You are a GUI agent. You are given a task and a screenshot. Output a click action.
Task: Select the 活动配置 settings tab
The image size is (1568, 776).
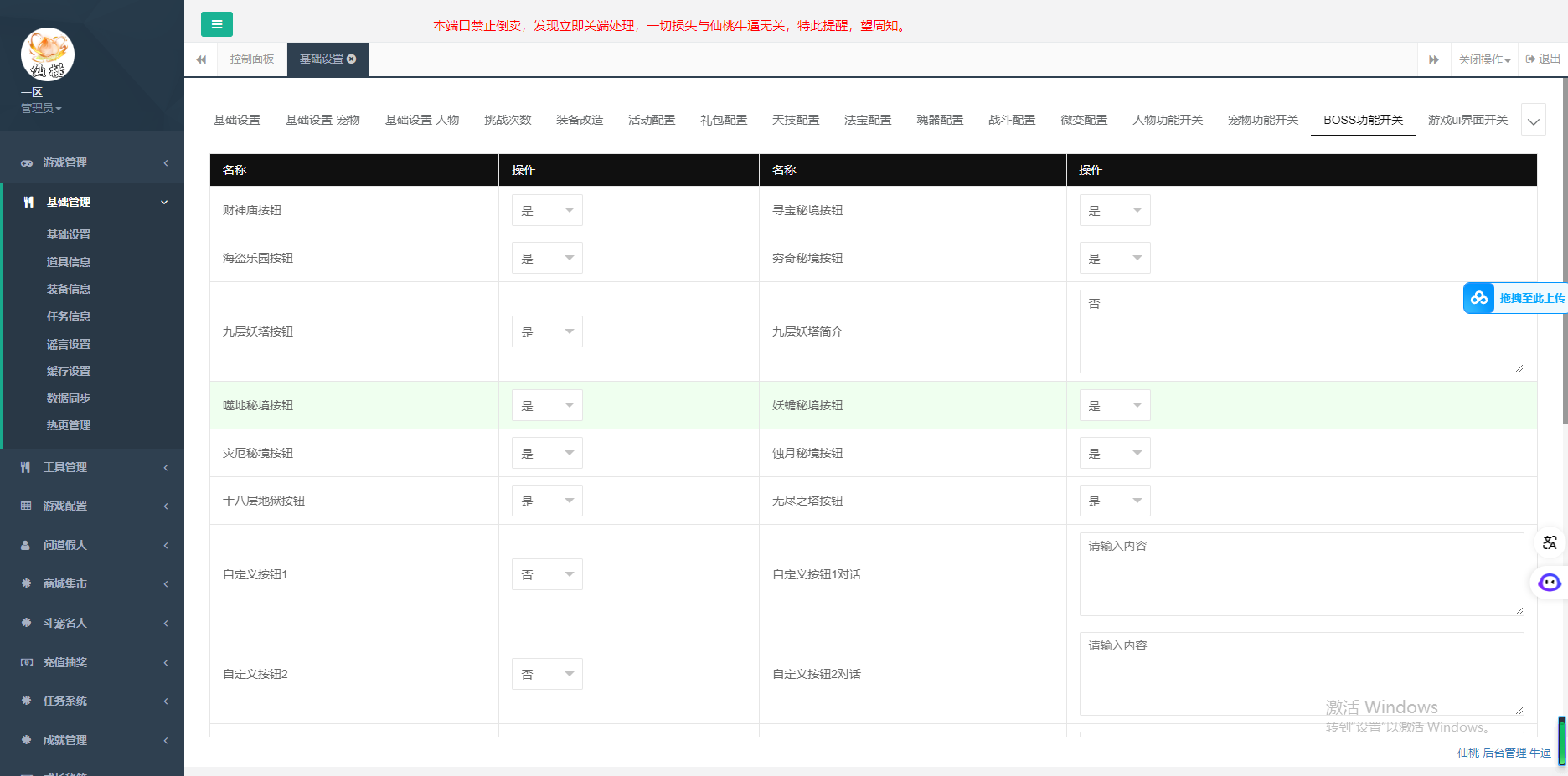point(652,120)
